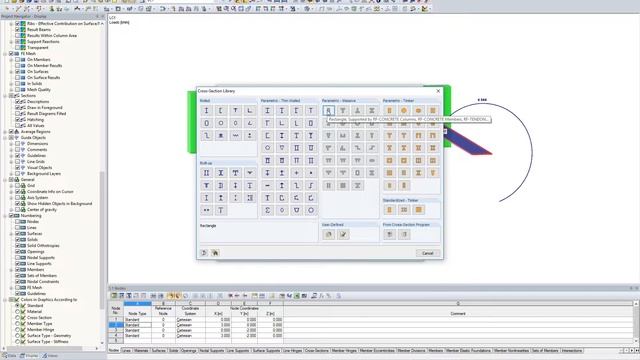
Task: Expand Average Regions tree node
Action: pos(5,131)
